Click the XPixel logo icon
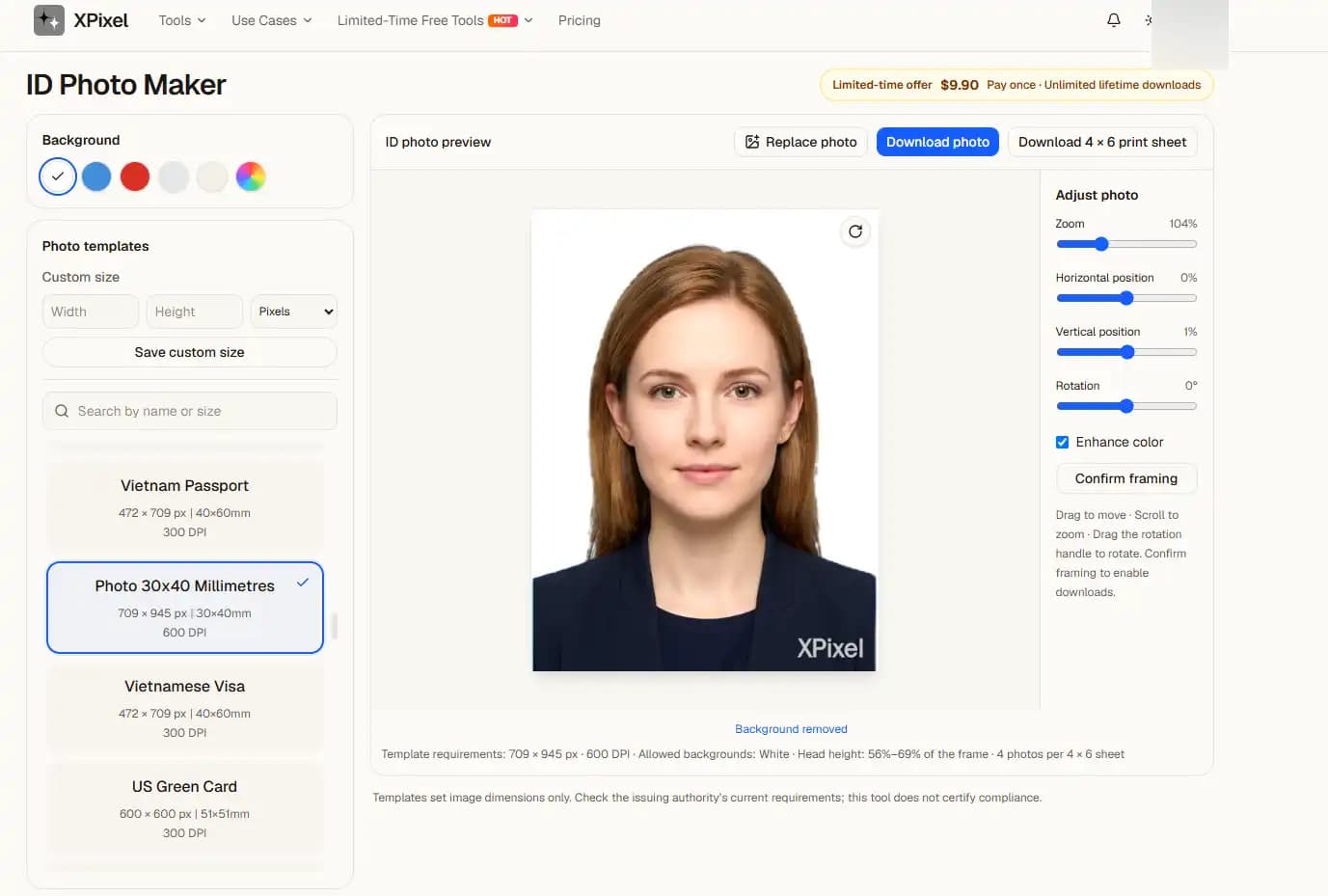1328x896 pixels. tap(49, 20)
